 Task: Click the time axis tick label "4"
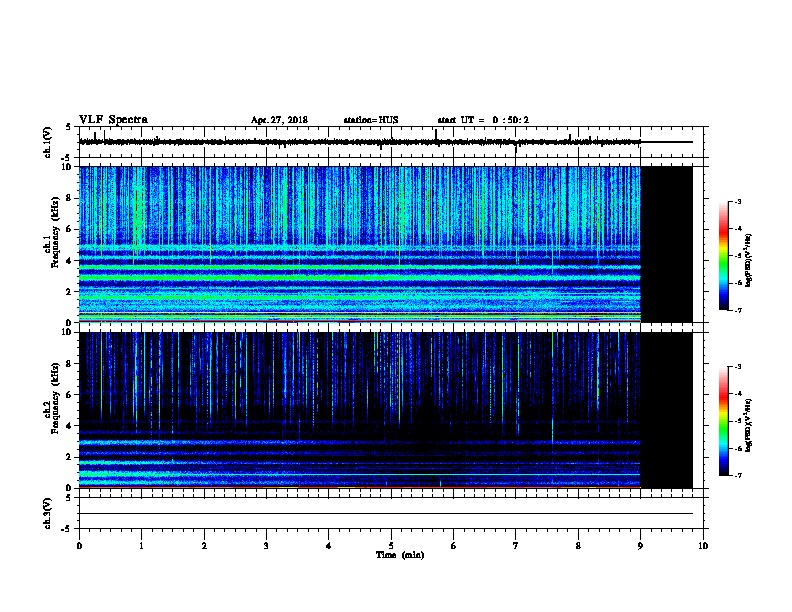pos(329,545)
